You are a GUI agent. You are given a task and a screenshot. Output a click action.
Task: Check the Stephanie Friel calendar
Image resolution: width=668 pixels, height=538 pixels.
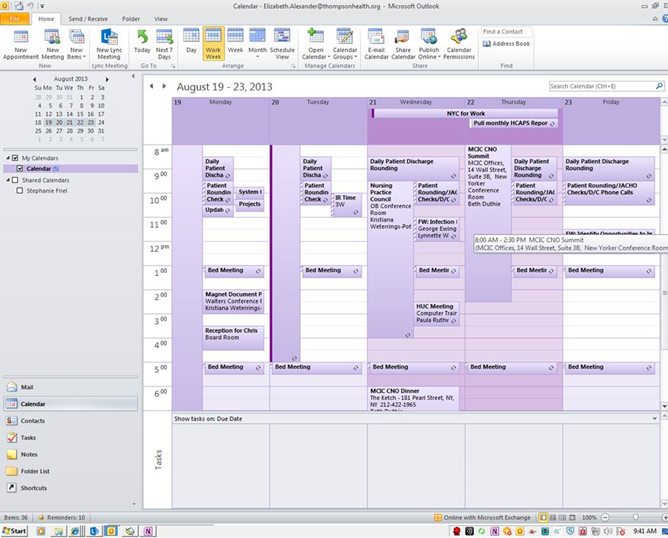tap(20, 191)
